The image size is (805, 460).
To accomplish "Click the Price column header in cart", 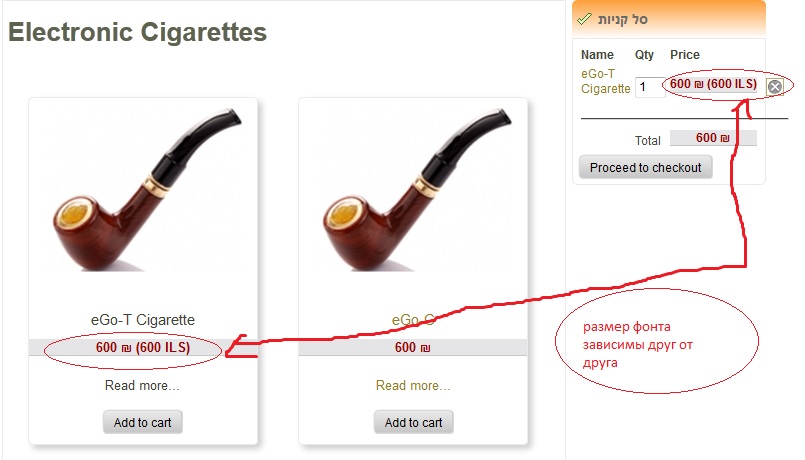I will [x=685, y=54].
